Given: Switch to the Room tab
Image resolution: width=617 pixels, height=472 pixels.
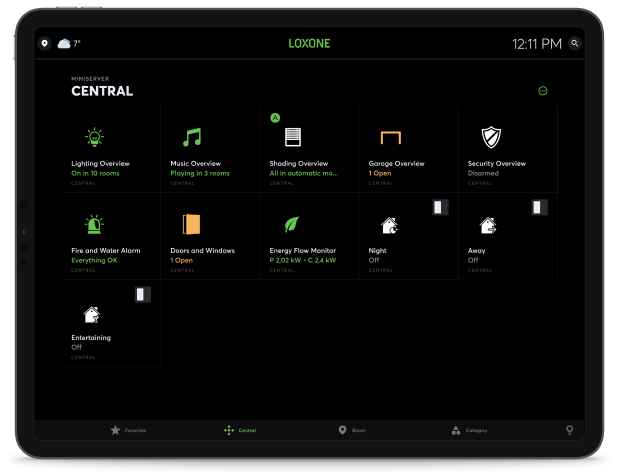Looking at the screenshot, I should click(x=351, y=430).
